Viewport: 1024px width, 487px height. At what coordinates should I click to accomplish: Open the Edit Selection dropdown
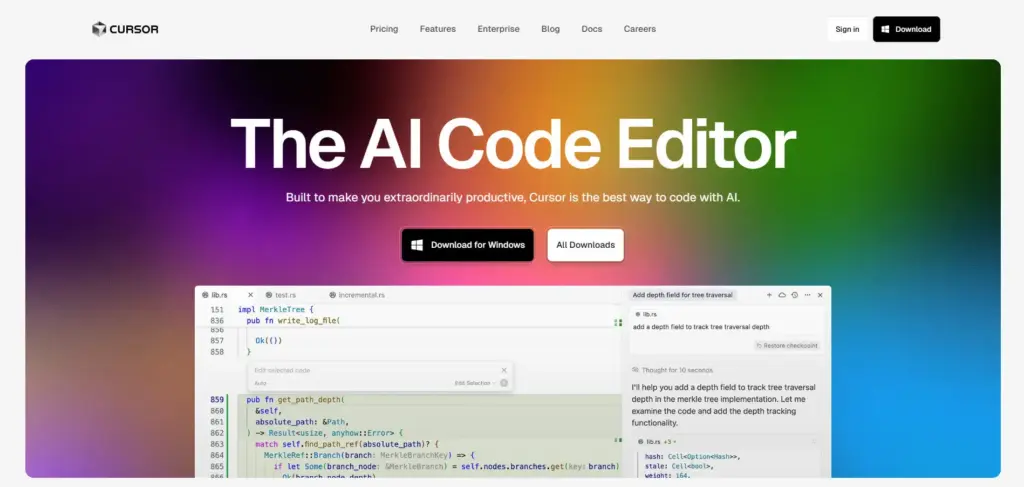click(x=475, y=383)
